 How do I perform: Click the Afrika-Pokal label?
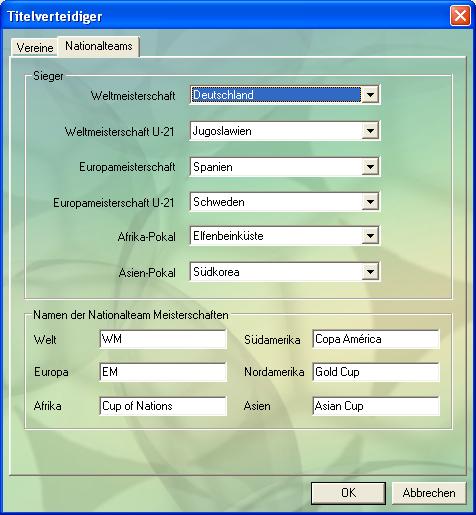click(x=147, y=237)
